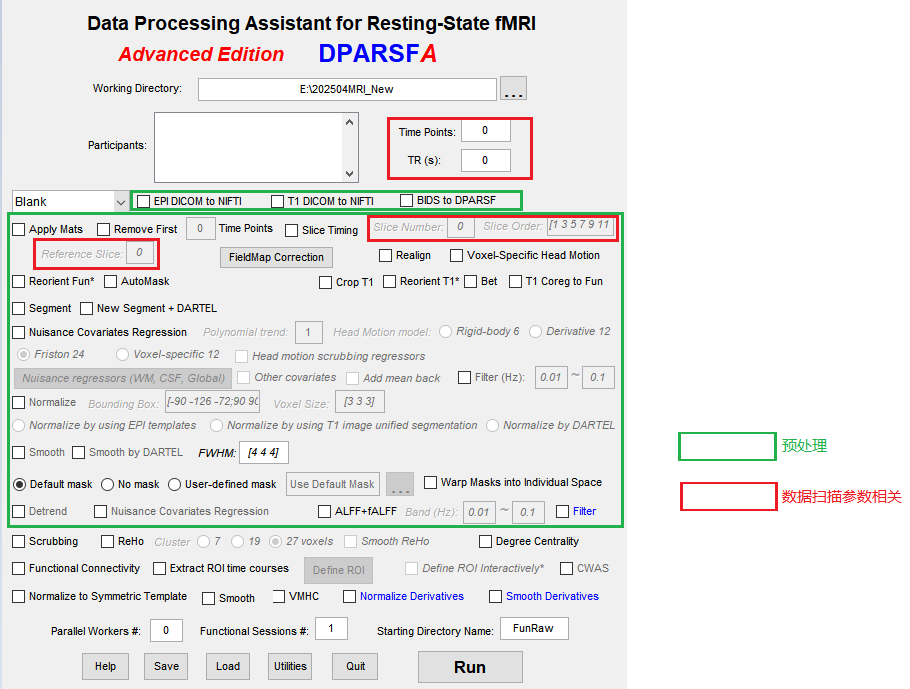Screen dimensions: 910x689
Task: Check New Segment + DARTEL
Action: (x=86, y=308)
